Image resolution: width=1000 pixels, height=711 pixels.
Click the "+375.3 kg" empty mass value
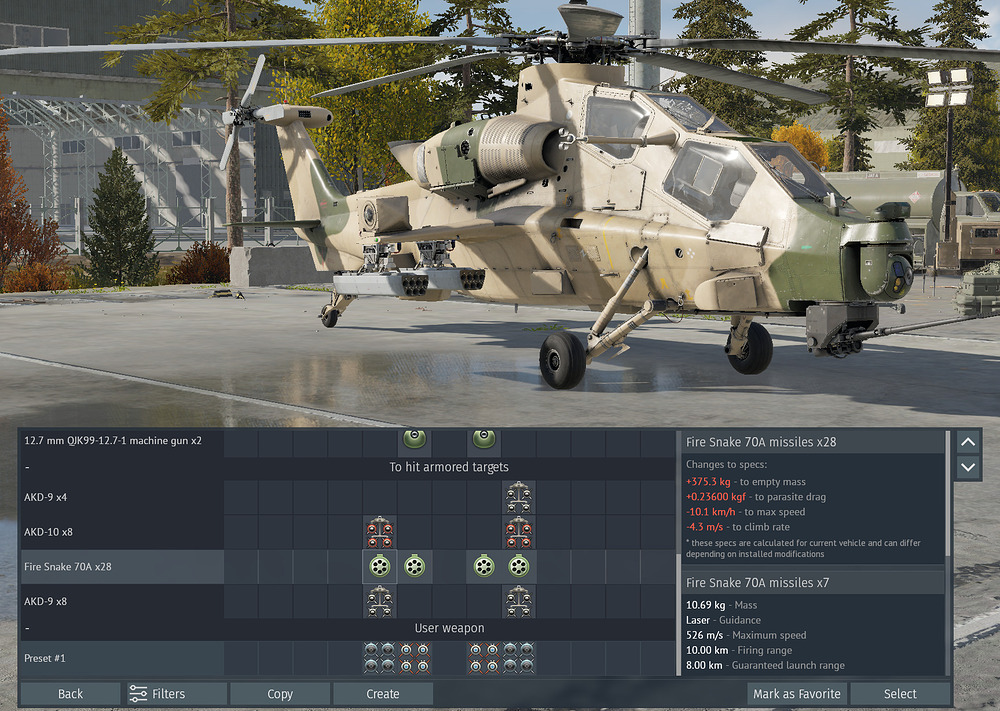pos(708,482)
